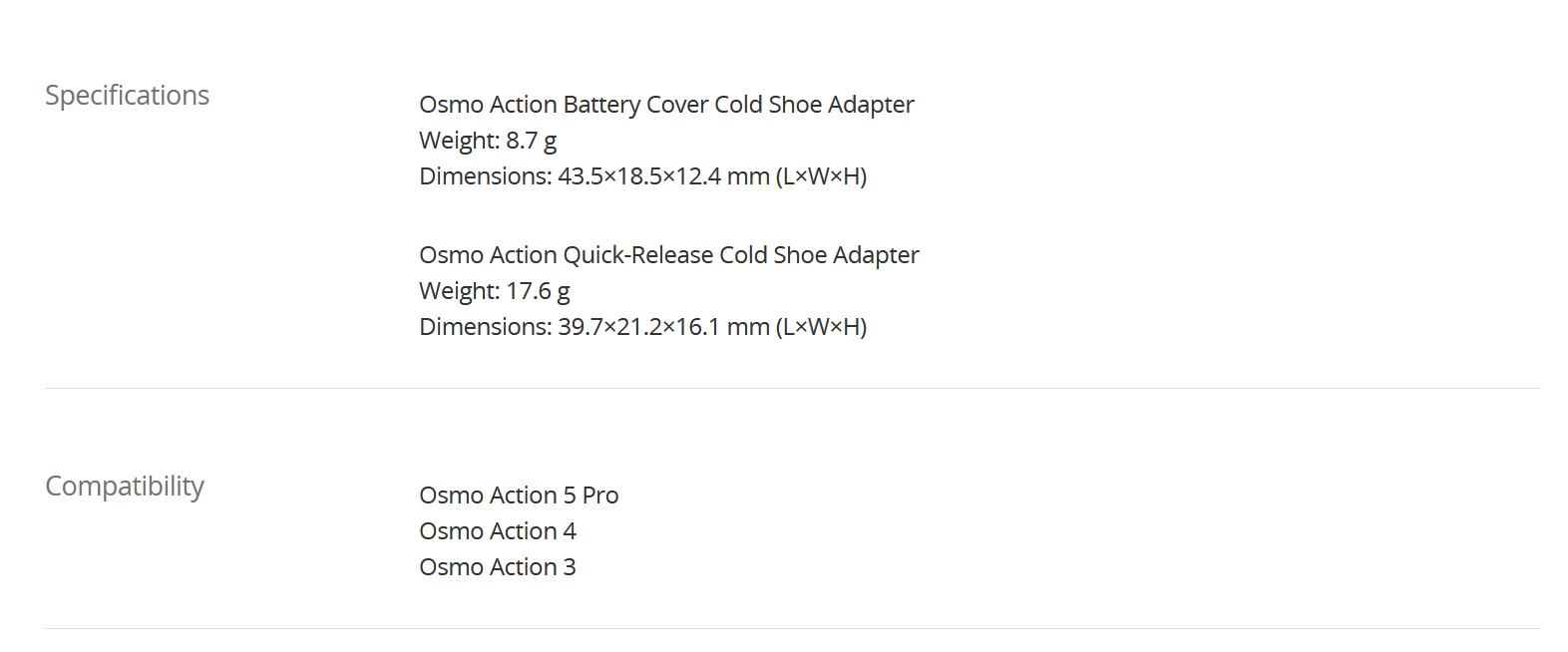Click the 17.6 g weight value
Viewport: 1568px width, 652px height.
pos(539,291)
